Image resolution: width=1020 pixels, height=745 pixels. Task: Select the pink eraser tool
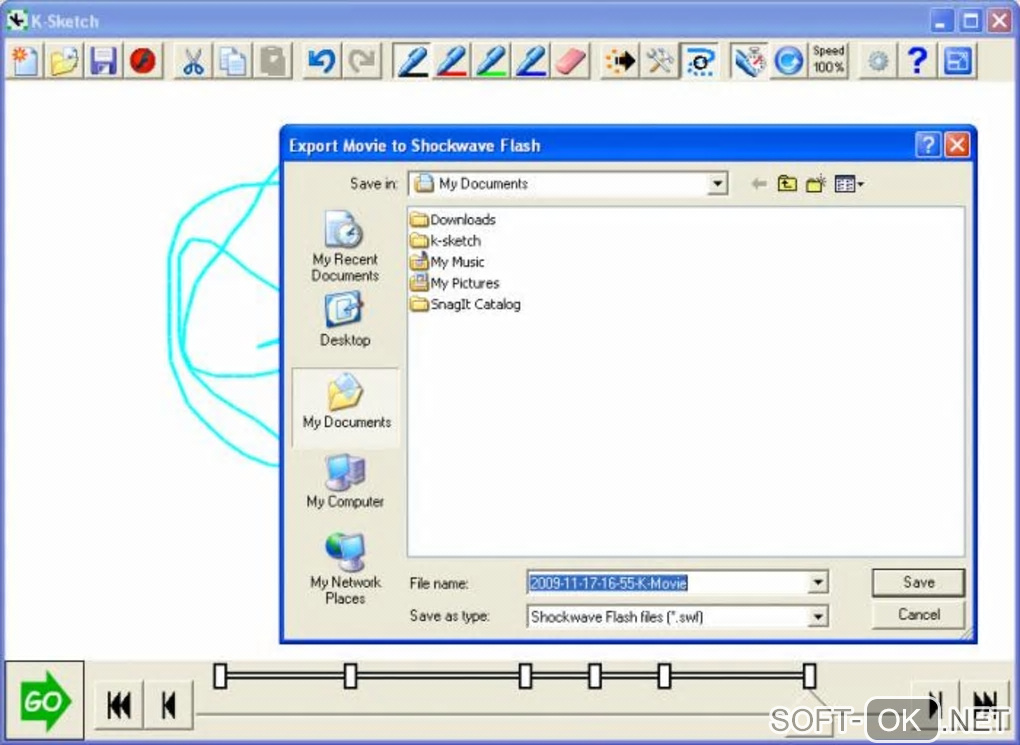pyautogui.click(x=570, y=62)
